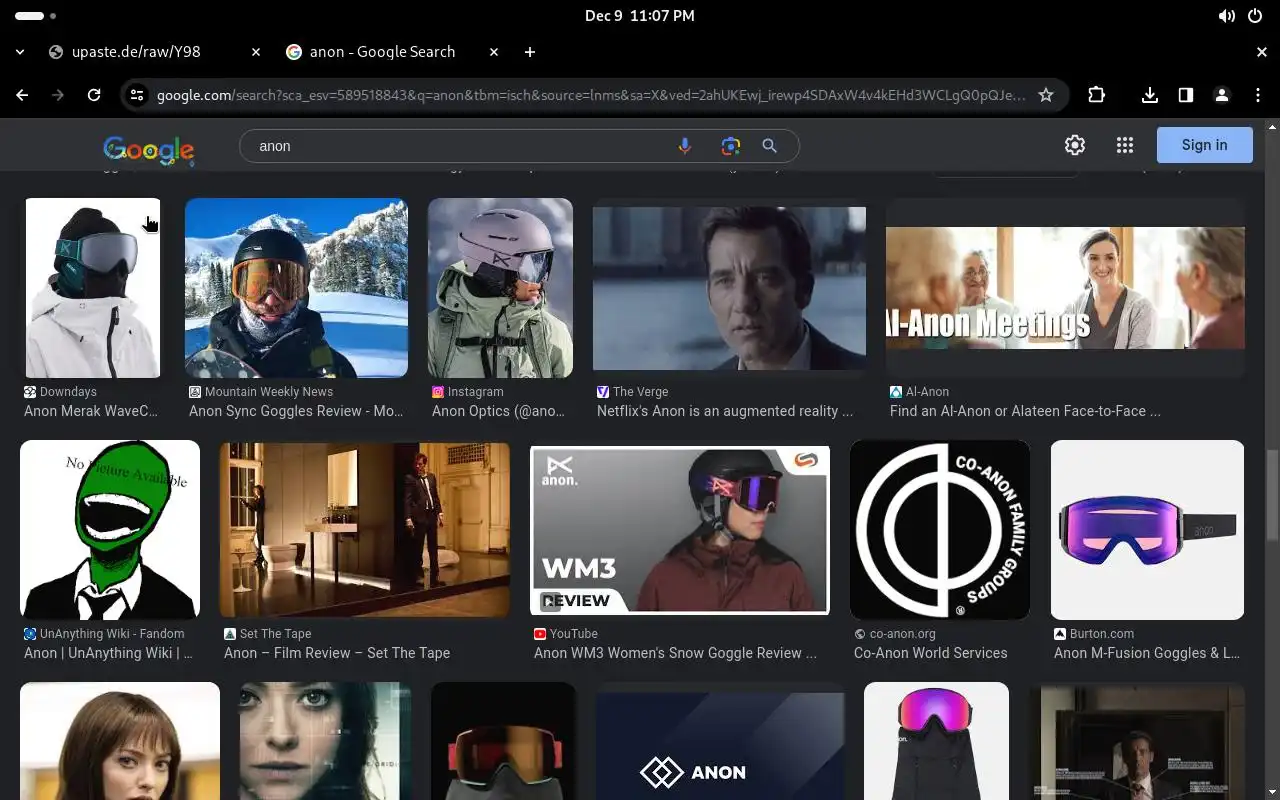Open the Downdays goggles thumbnail

(92, 288)
